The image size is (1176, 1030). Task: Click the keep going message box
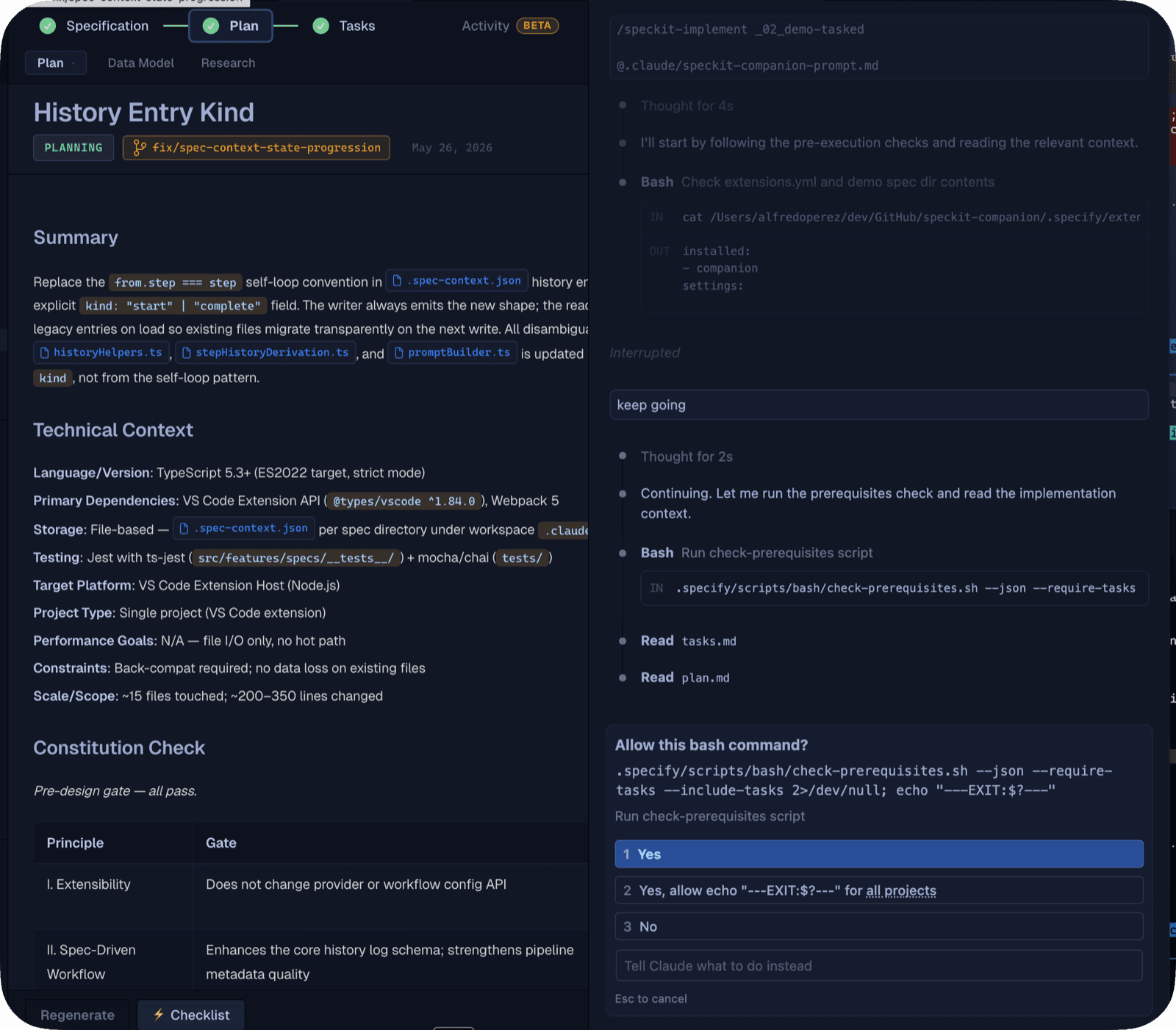coord(878,405)
